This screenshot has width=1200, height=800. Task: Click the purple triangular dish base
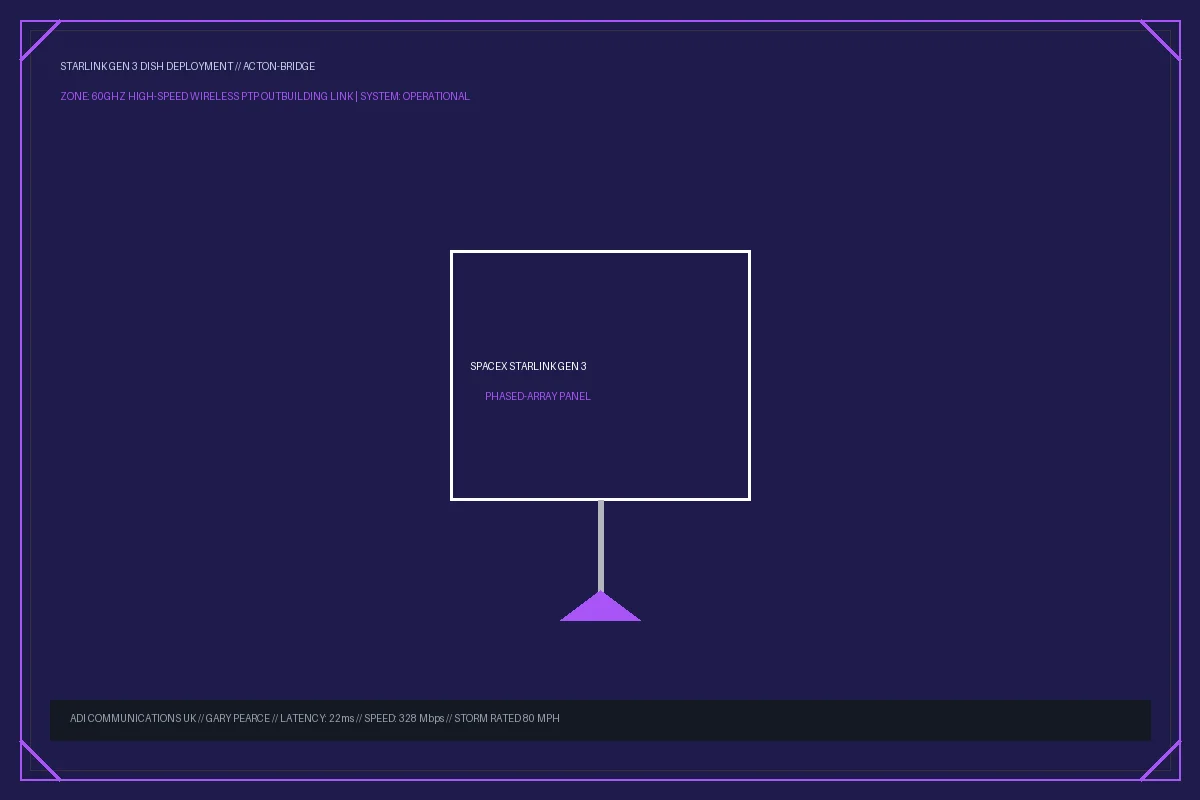tap(600, 606)
